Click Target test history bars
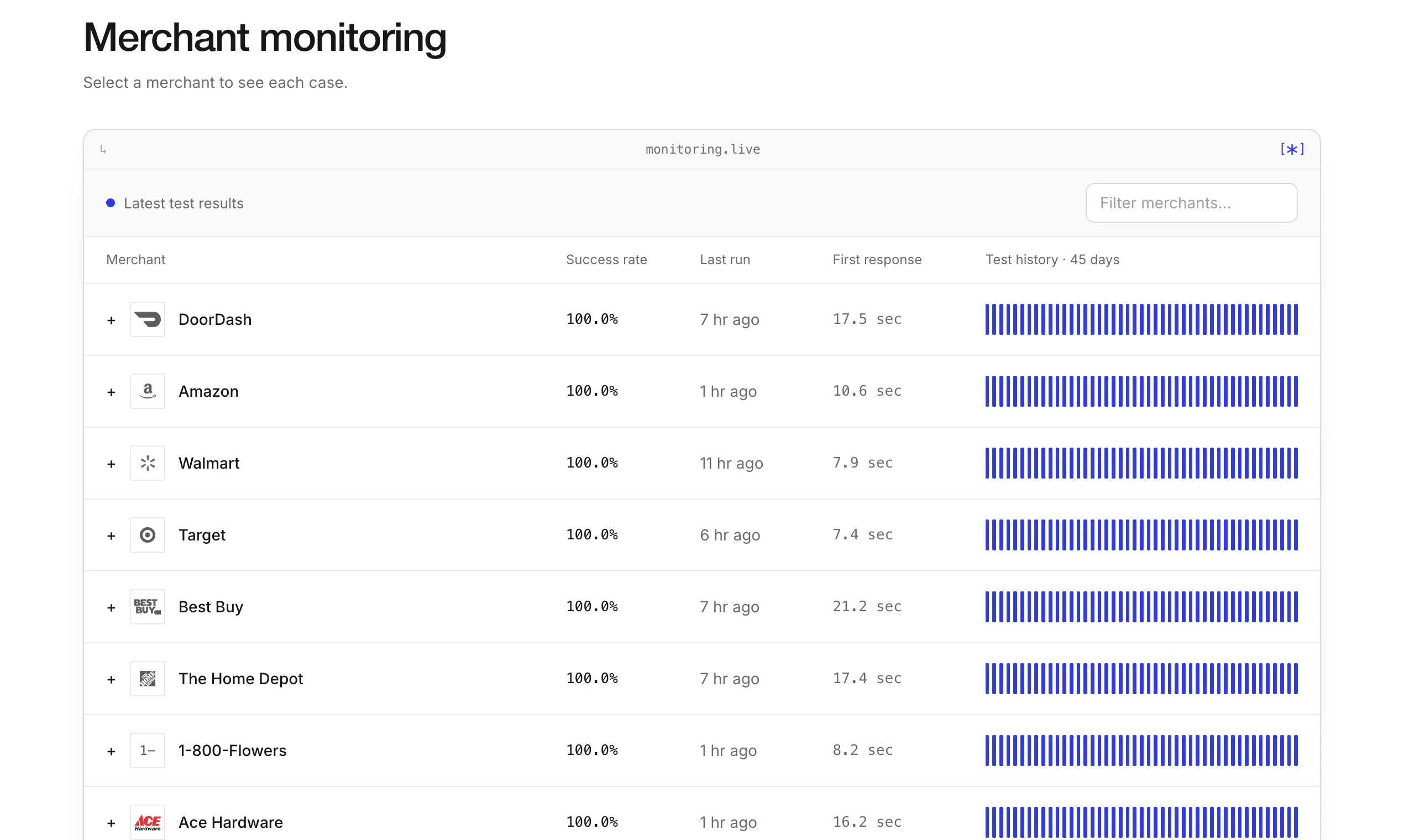 point(1141,535)
